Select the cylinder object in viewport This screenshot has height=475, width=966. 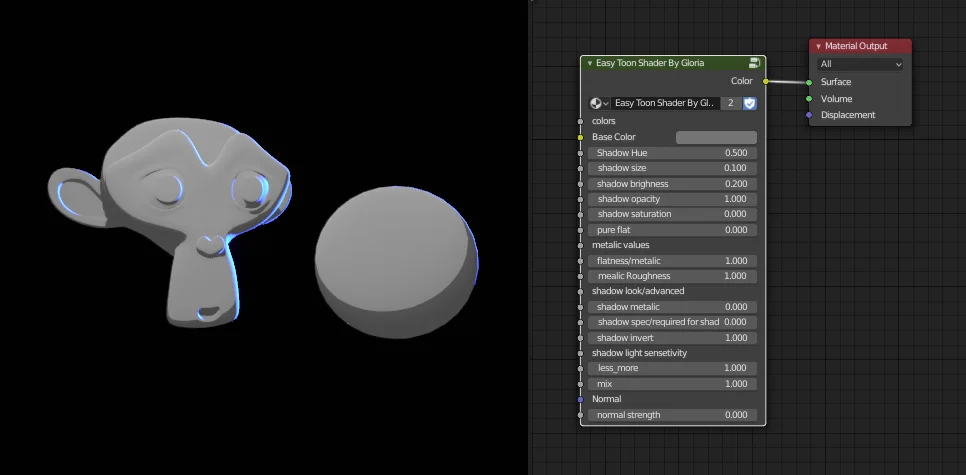point(396,262)
